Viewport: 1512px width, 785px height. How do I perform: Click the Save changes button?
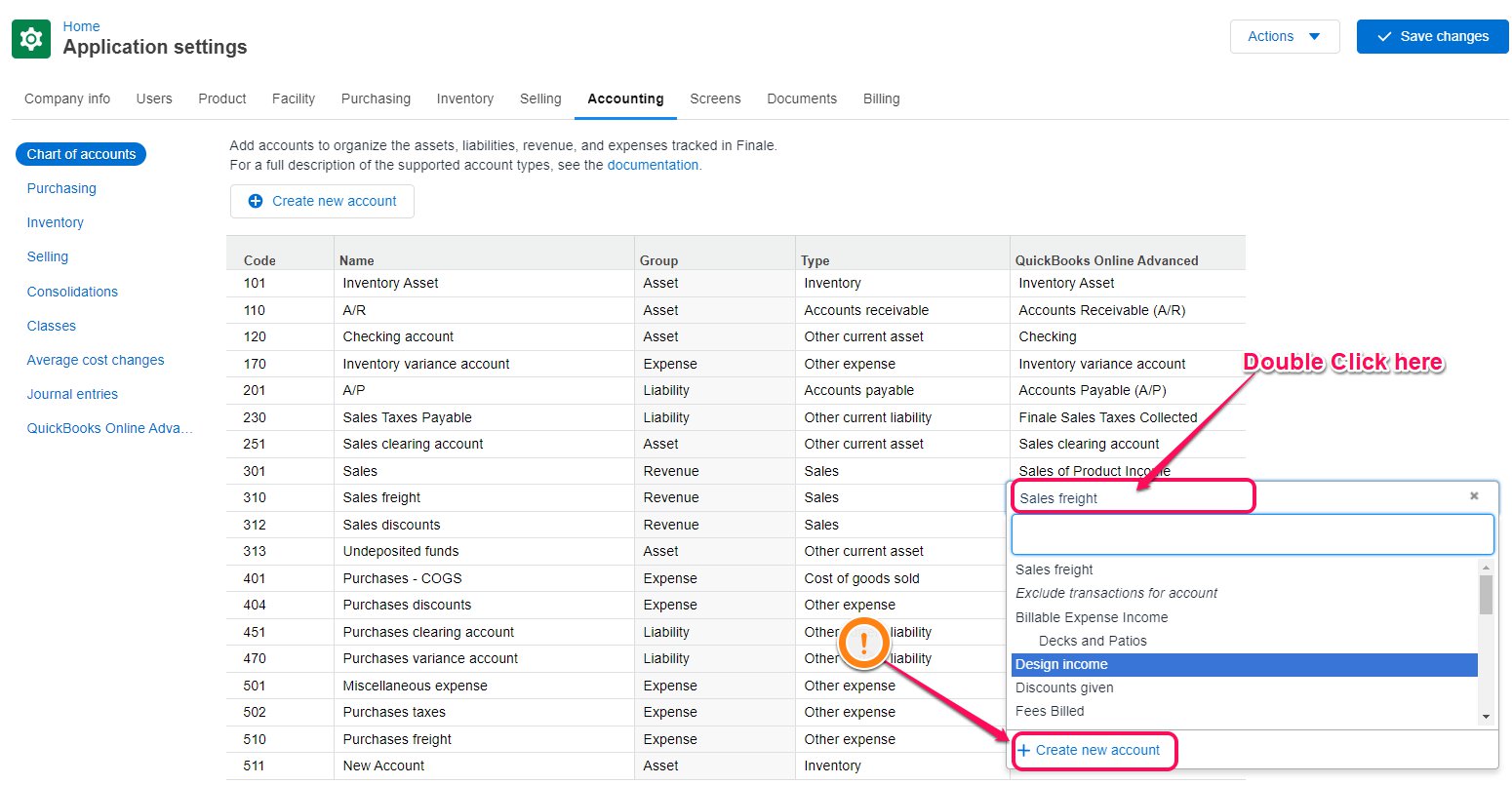pos(1432,36)
